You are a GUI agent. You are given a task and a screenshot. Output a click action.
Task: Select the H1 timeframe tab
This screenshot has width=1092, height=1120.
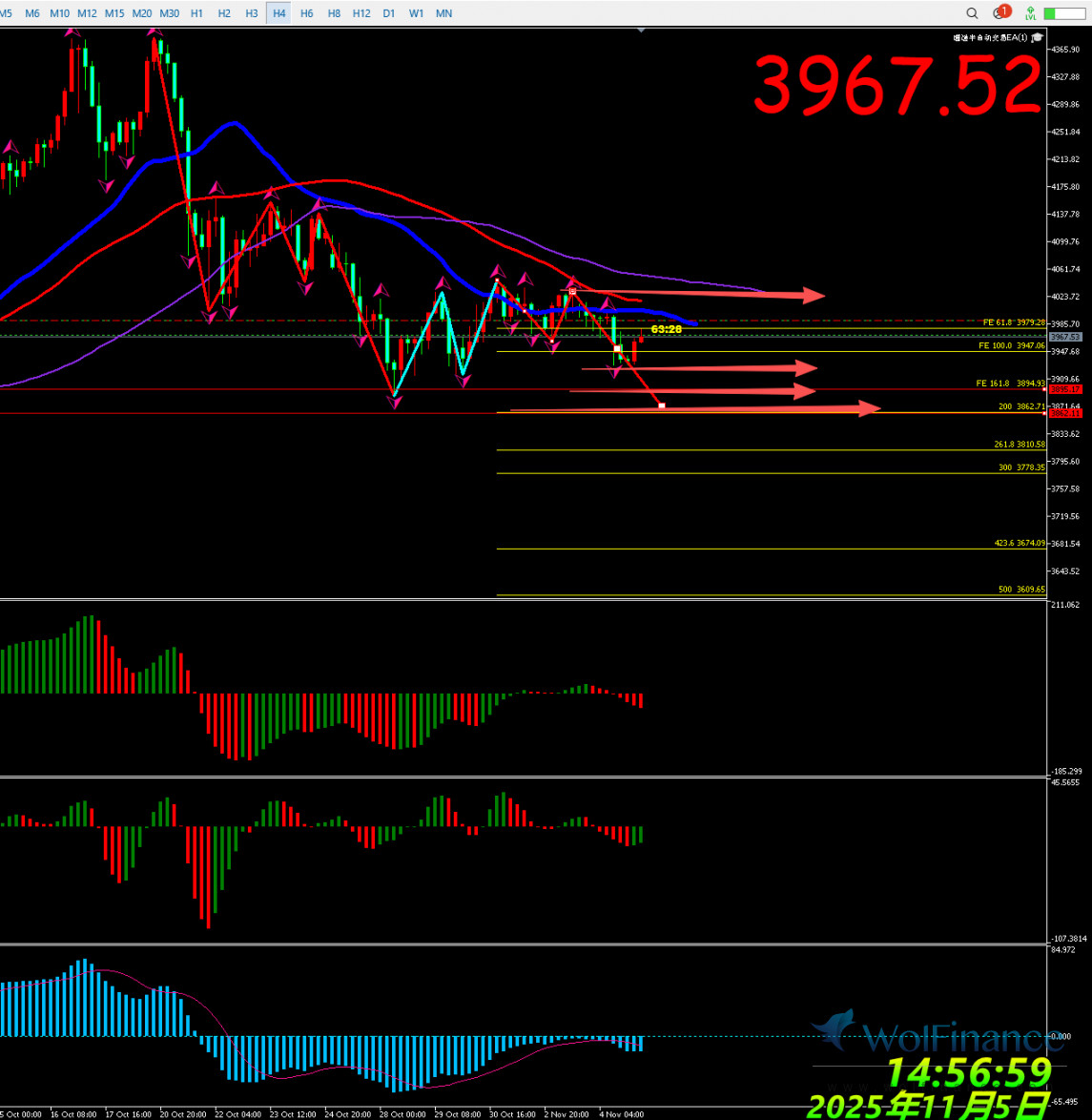[196, 13]
